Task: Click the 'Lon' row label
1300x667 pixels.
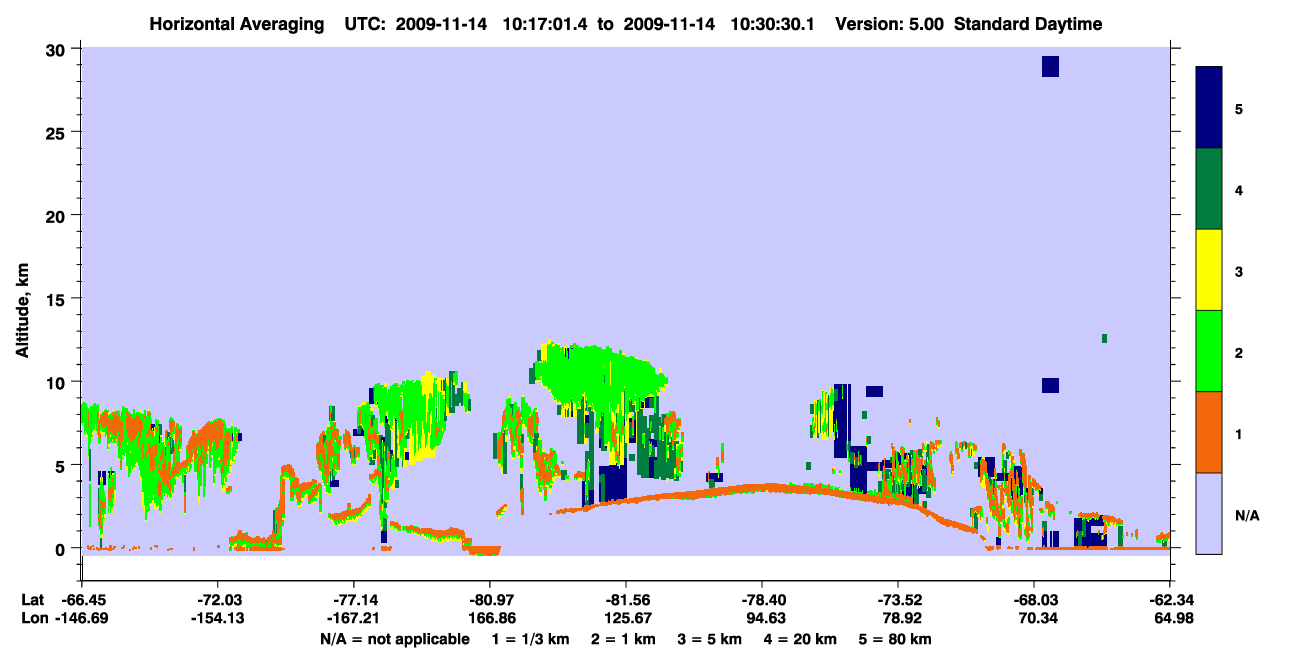Action: point(34,618)
